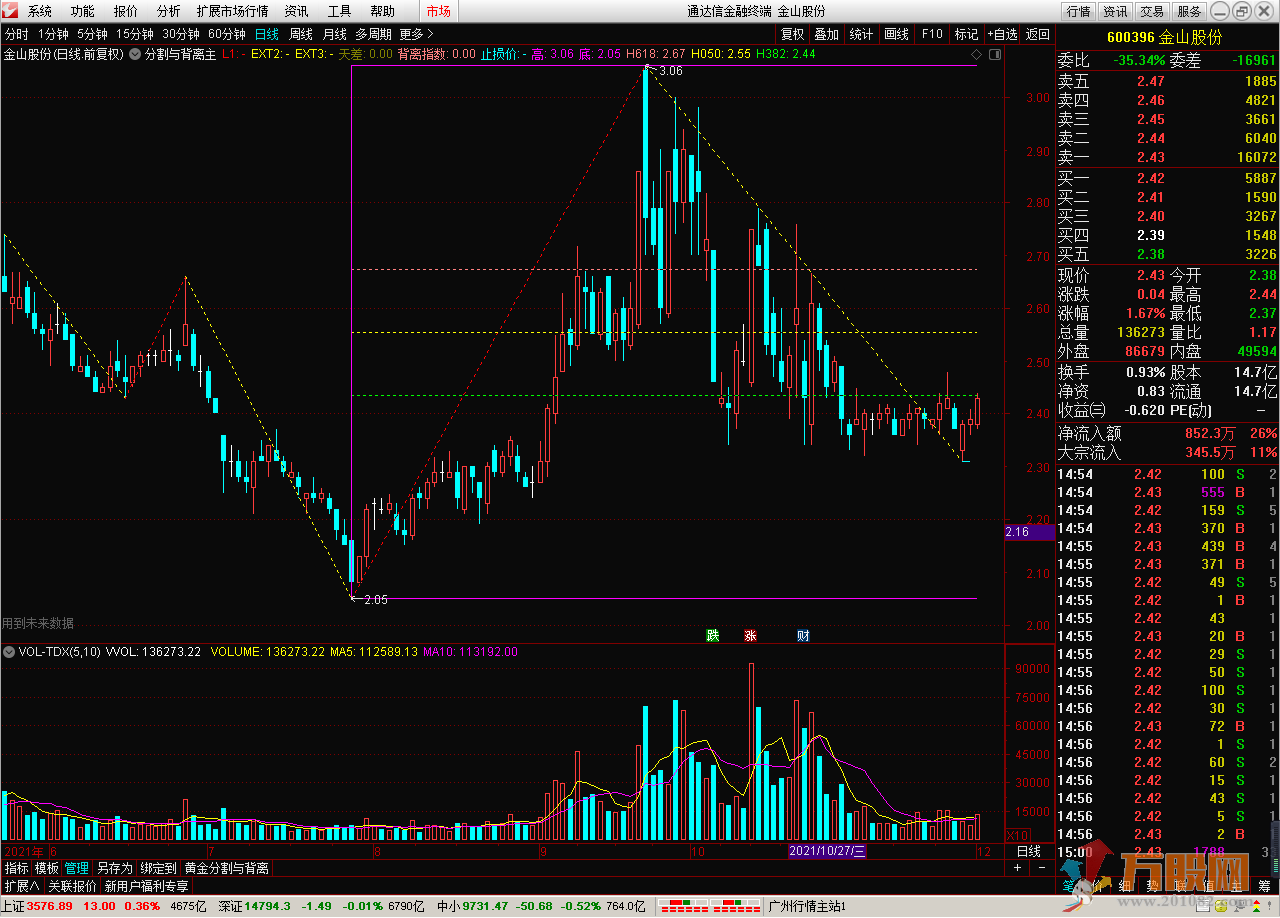Click the red 市场 button

coord(438,11)
